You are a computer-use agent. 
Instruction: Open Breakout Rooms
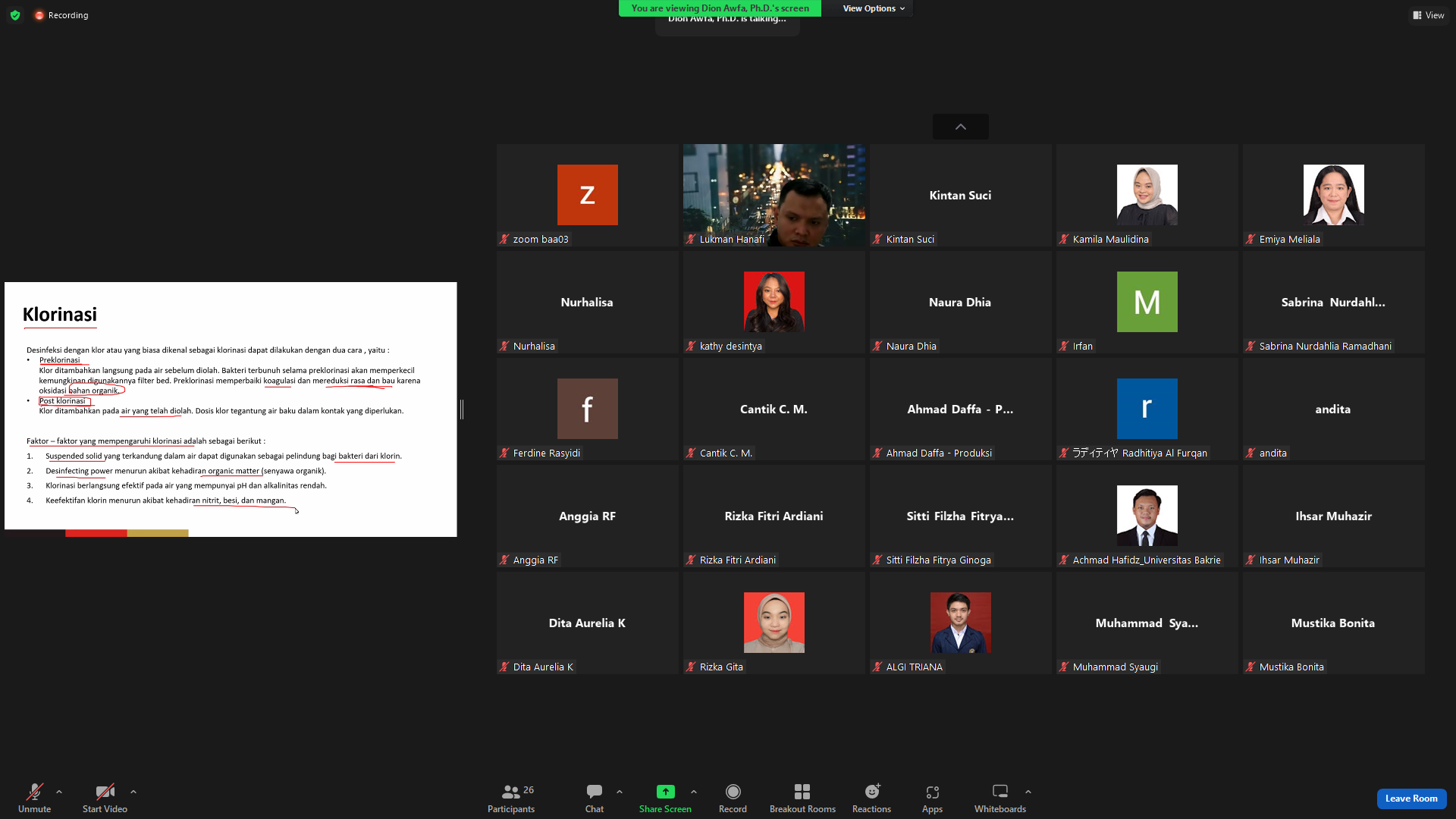pos(802,798)
